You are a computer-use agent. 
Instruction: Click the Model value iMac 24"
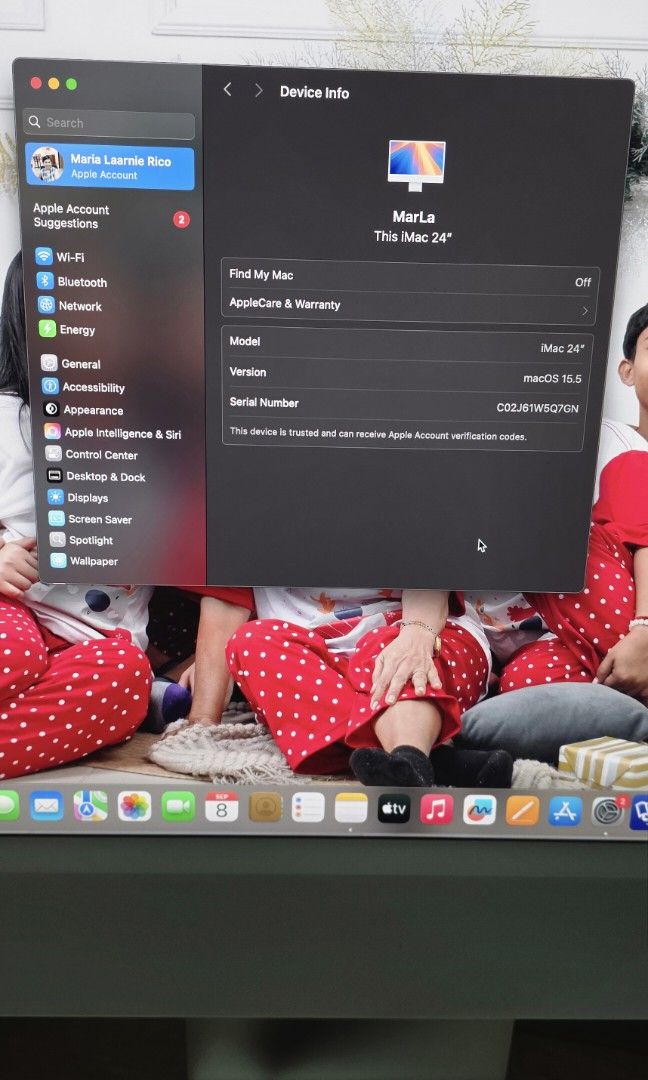point(562,348)
